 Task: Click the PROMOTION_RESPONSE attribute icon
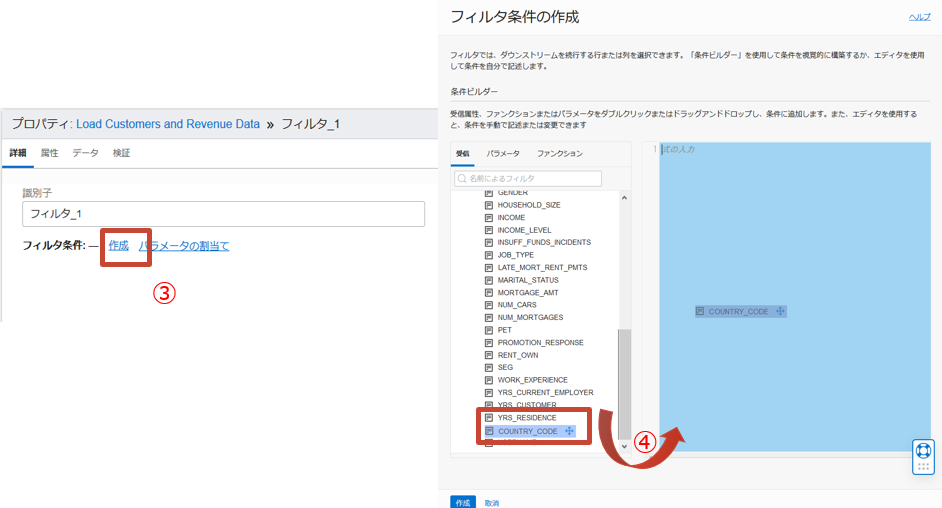[489, 343]
